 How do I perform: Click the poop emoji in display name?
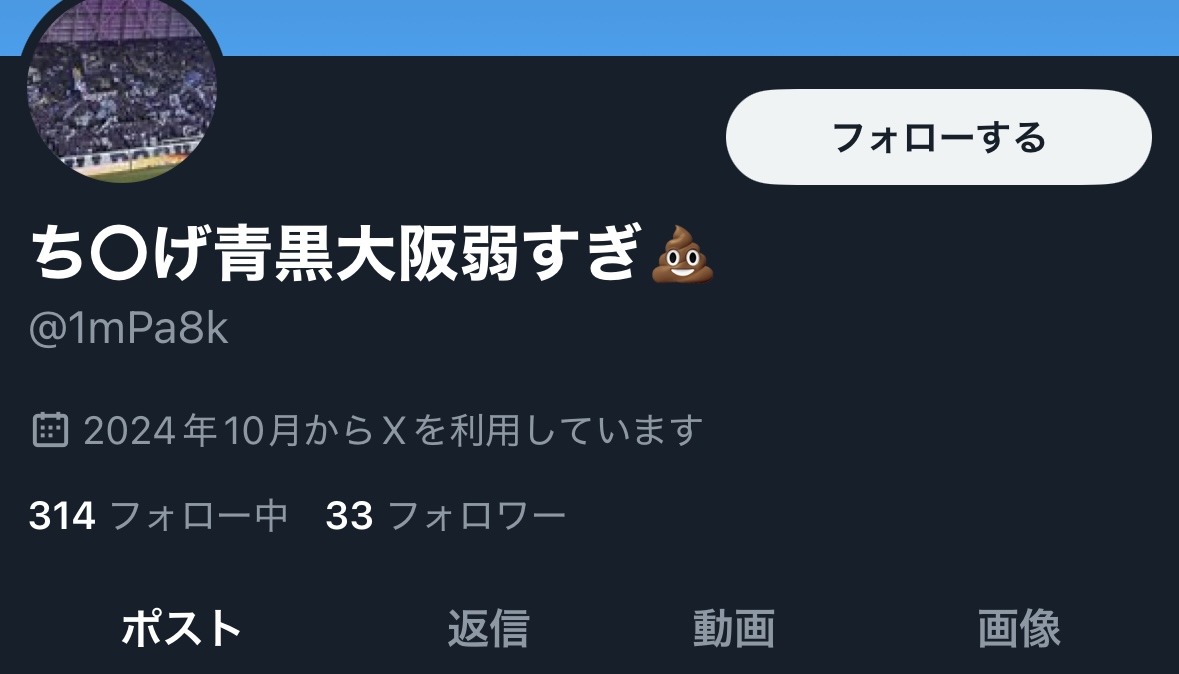682,254
